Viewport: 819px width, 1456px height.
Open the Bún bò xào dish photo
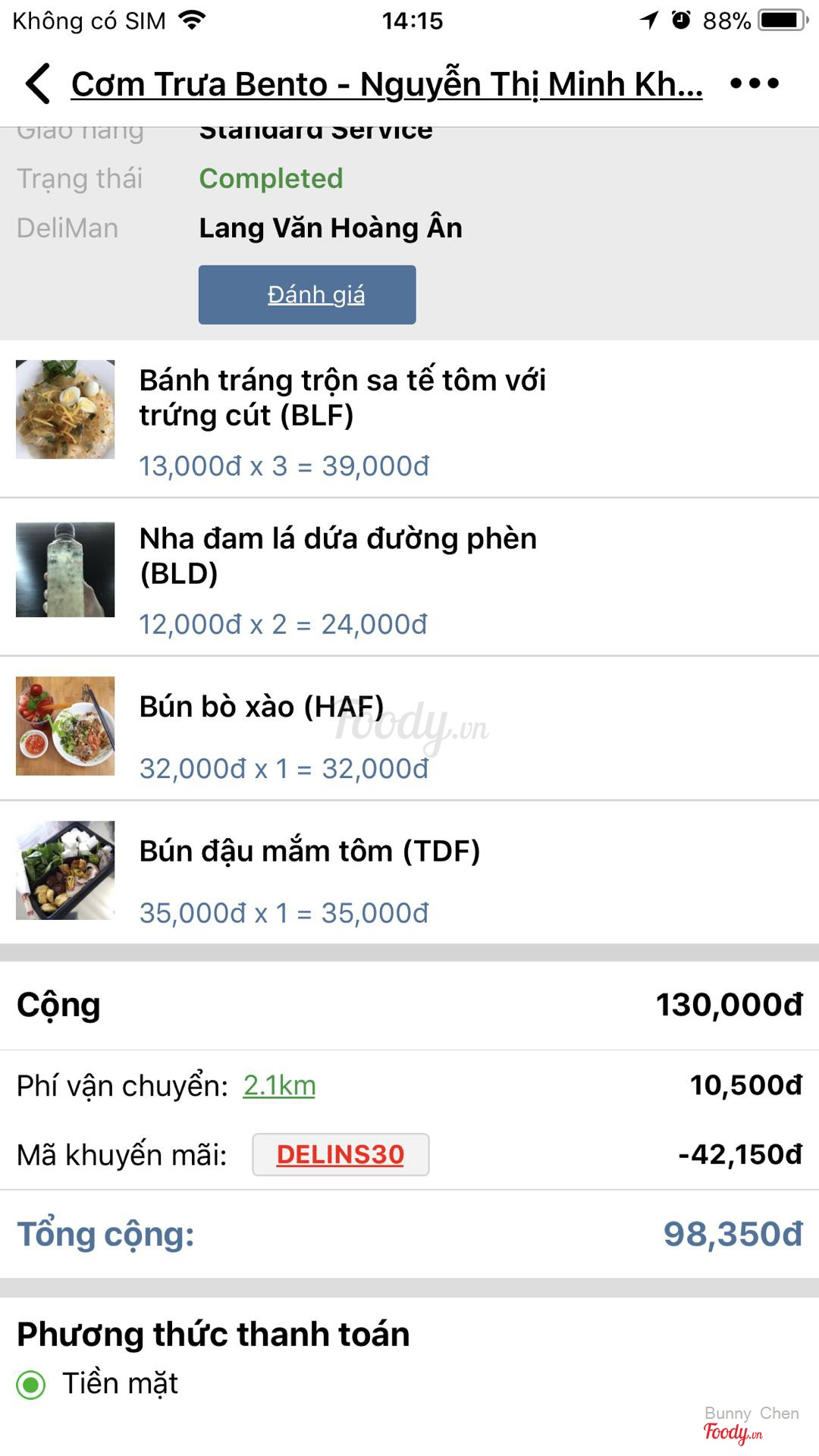65,726
